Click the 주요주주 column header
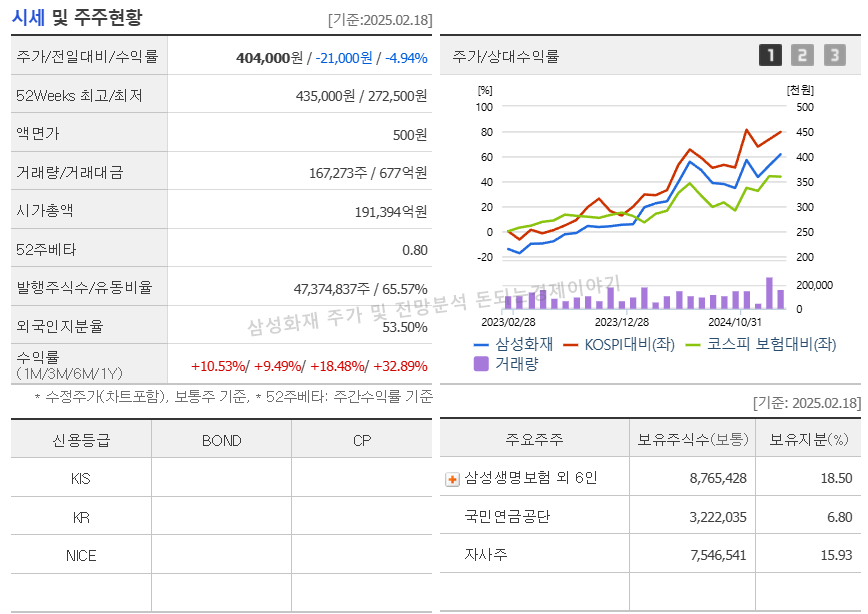The image size is (868, 614). [x=534, y=439]
